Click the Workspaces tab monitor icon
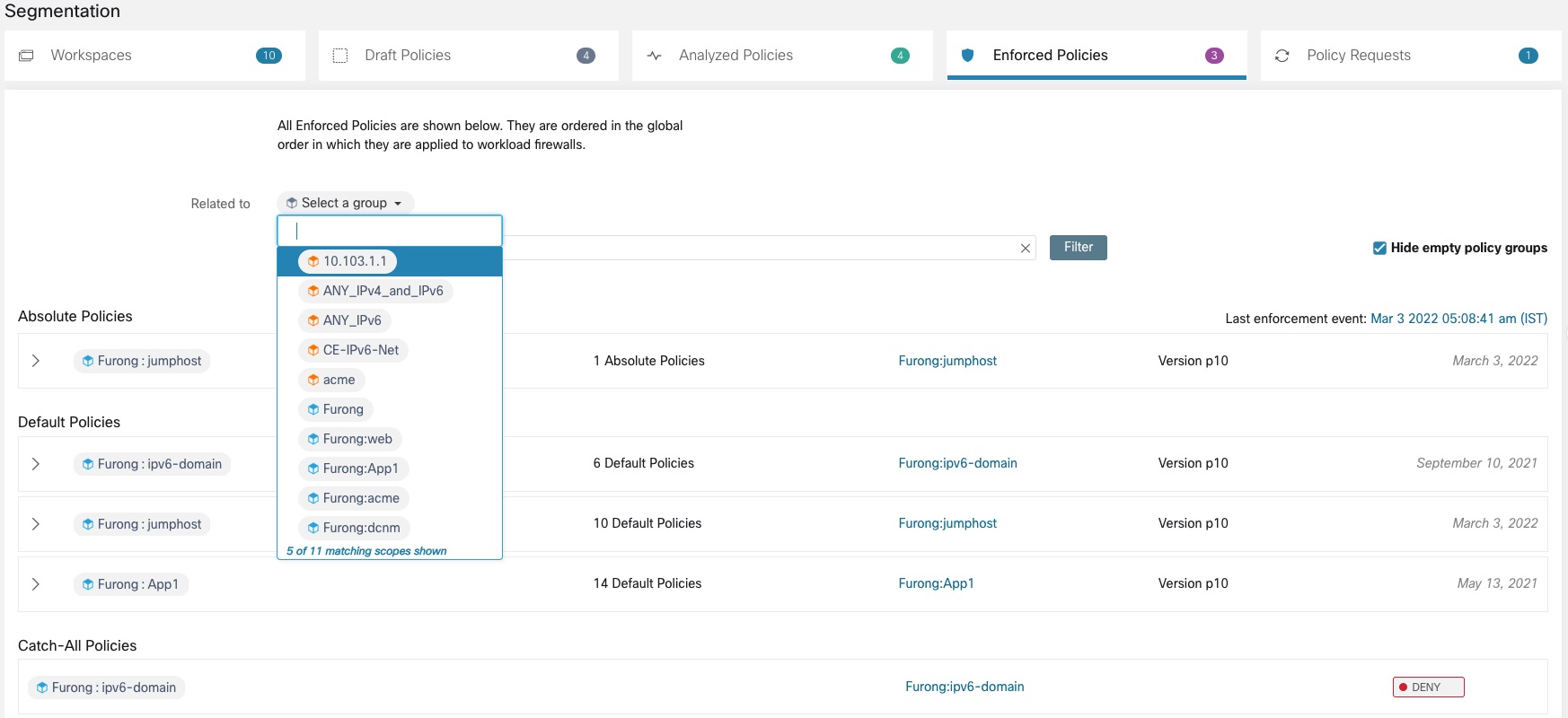Image resolution: width=1568 pixels, height=718 pixels. click(26, 56)
